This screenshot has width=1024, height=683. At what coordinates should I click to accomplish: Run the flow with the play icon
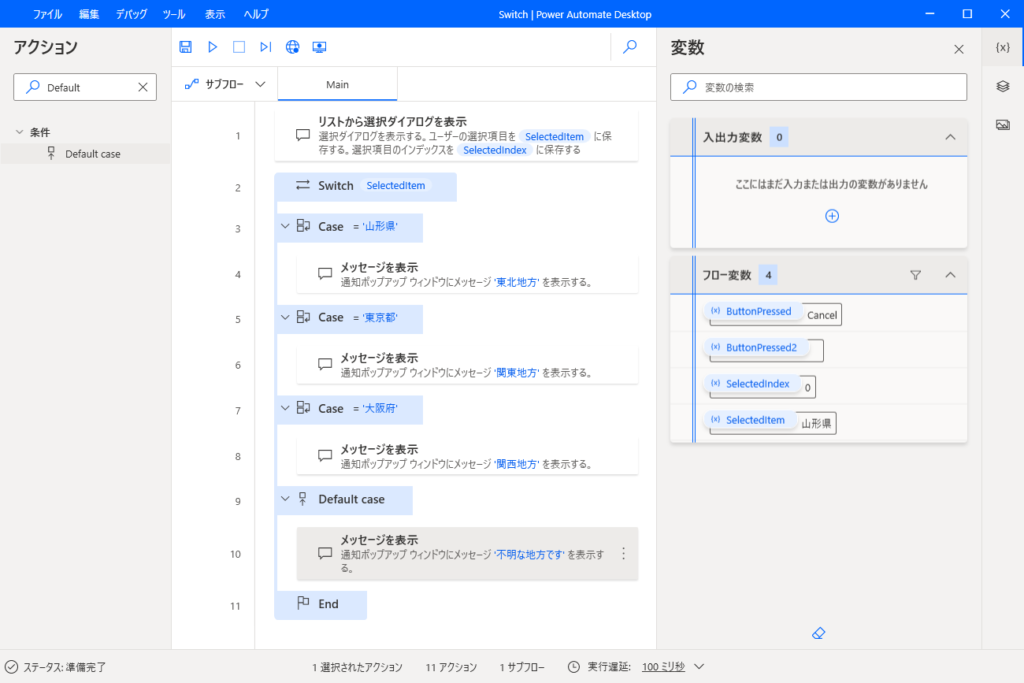tap(212, 47)
